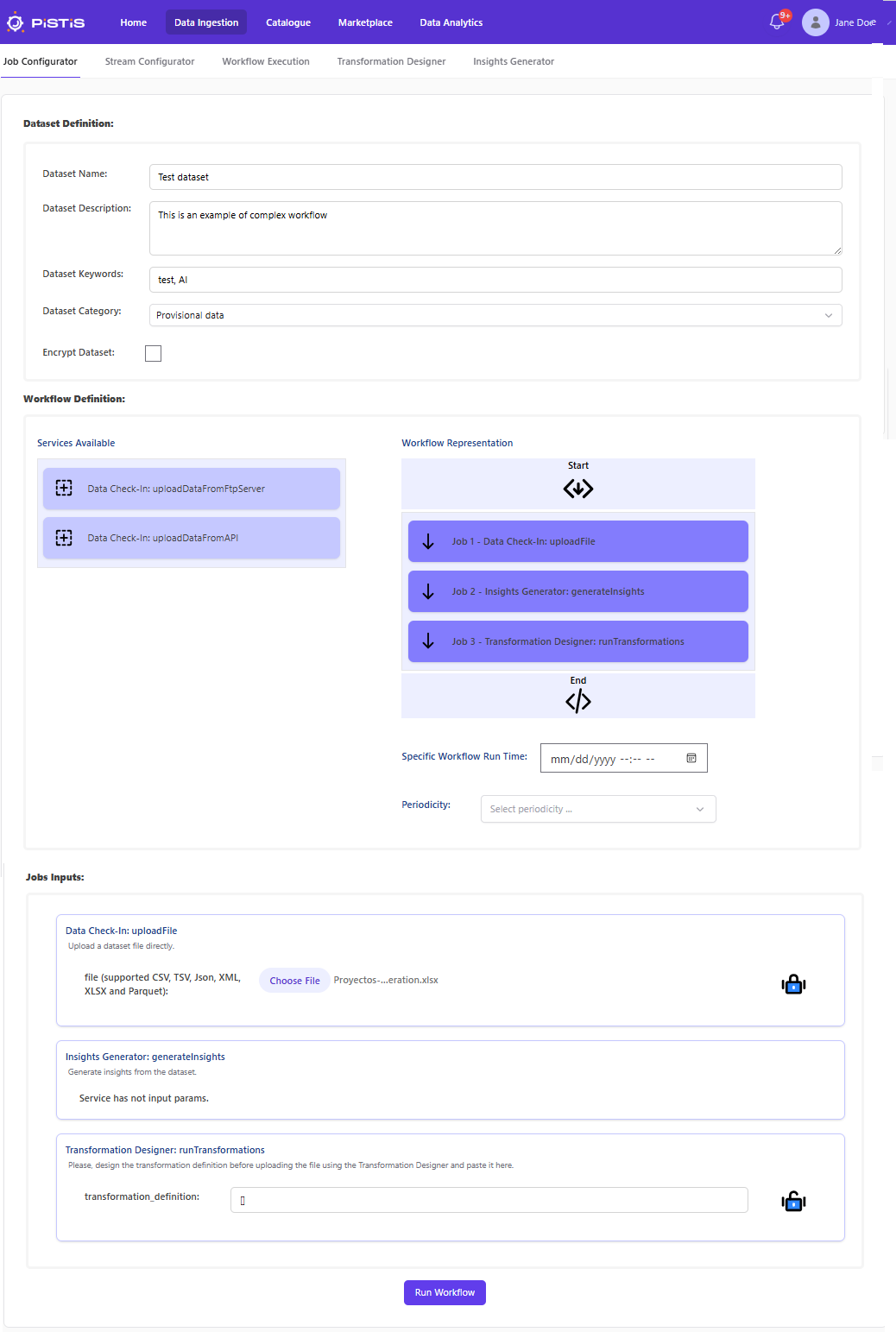Viewport: 896px width, 1332px height.
Task: Click the Choose File button
Action: pyautogui.click(x=294, y=981)
